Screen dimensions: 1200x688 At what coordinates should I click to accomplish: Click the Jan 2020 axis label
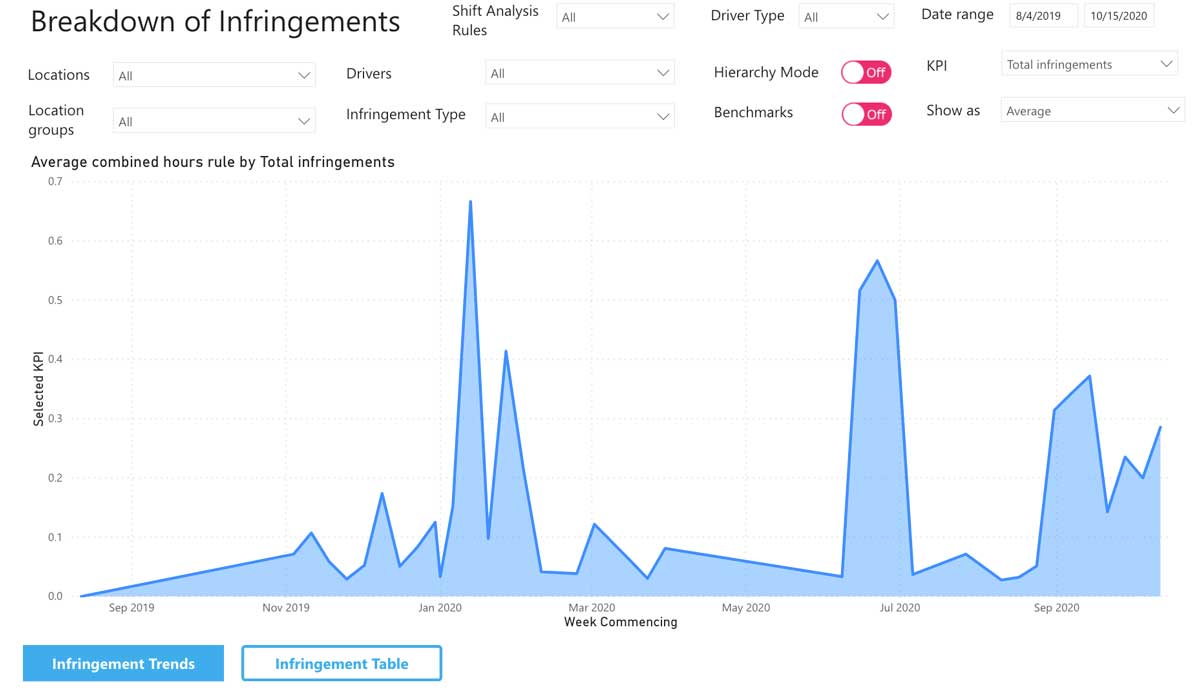tap(439, 607)
